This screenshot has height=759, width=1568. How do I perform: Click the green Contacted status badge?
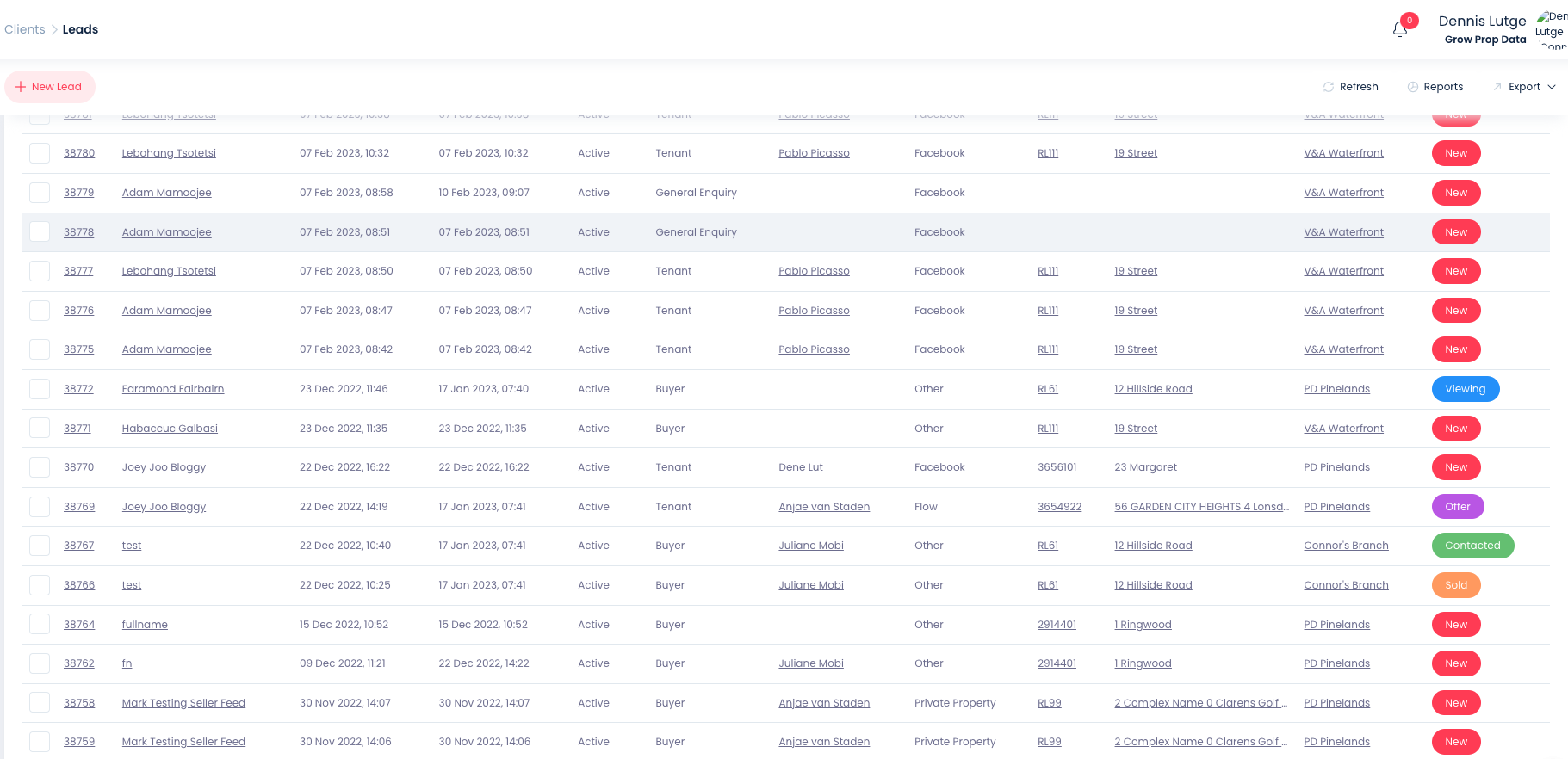1472,546
